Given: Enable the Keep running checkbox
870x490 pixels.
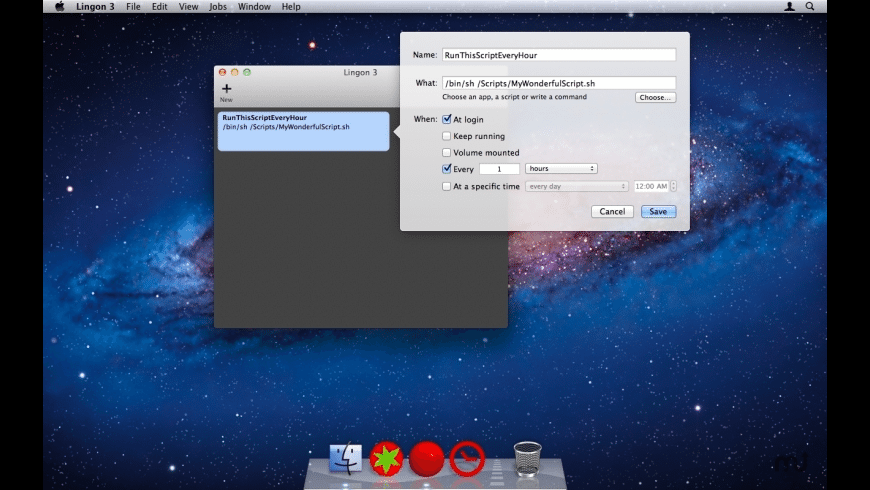Looking at the screenshot, I should 447,136.
